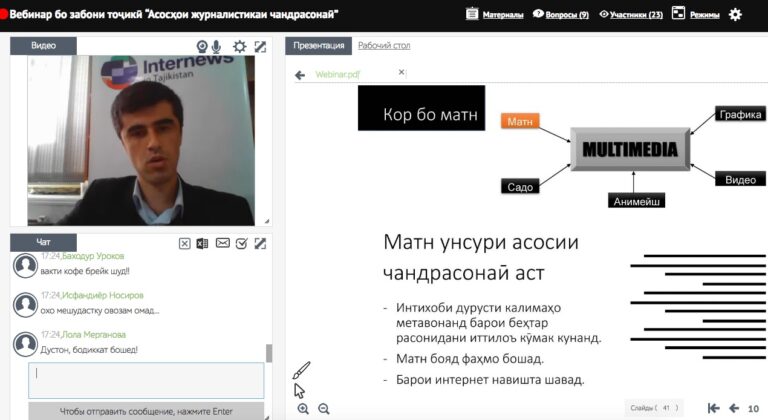Click the participants eye icon

pyautogui.click(x=603, y=14)
